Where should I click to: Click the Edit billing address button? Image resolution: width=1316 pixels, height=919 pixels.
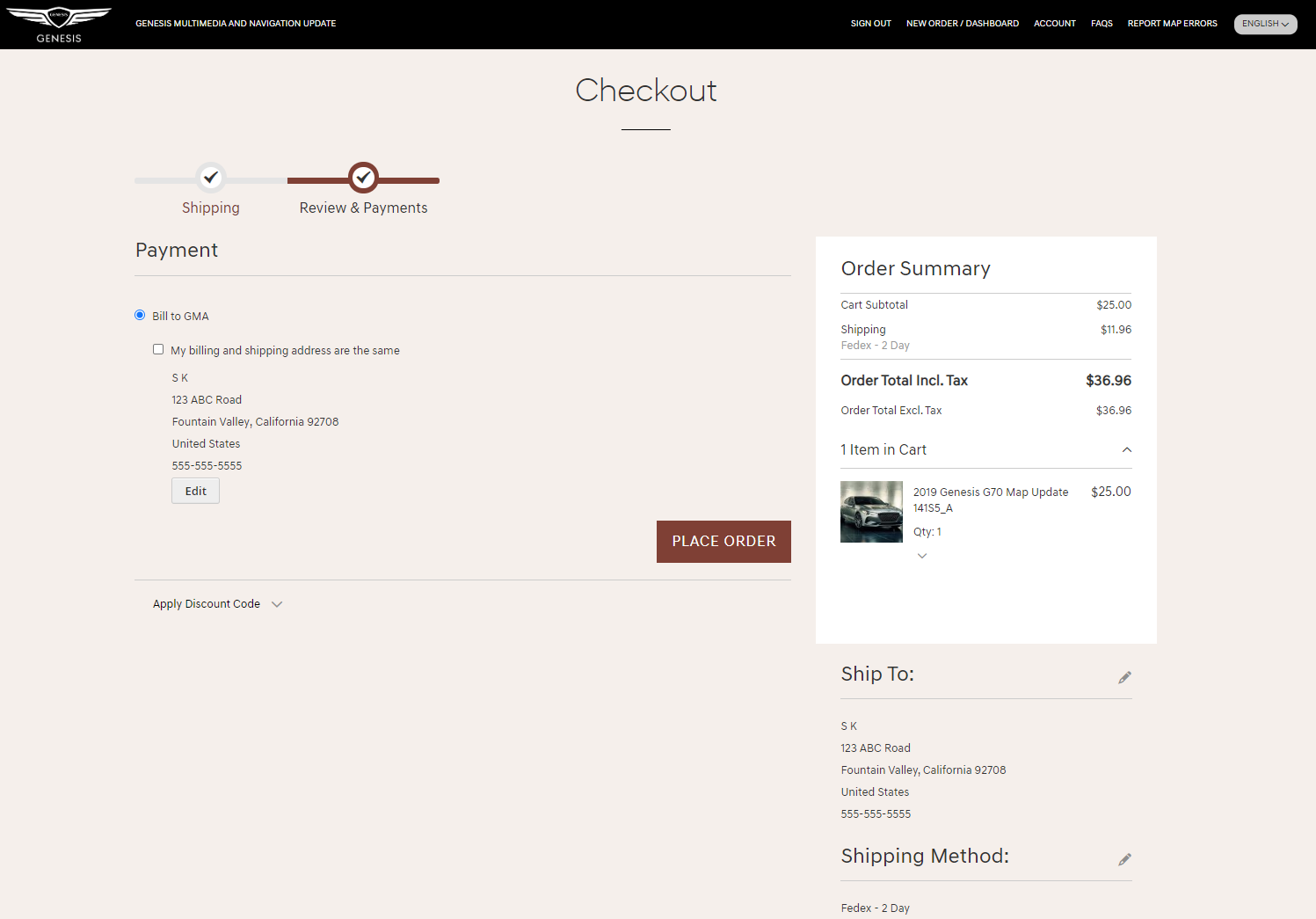(195, 491)
